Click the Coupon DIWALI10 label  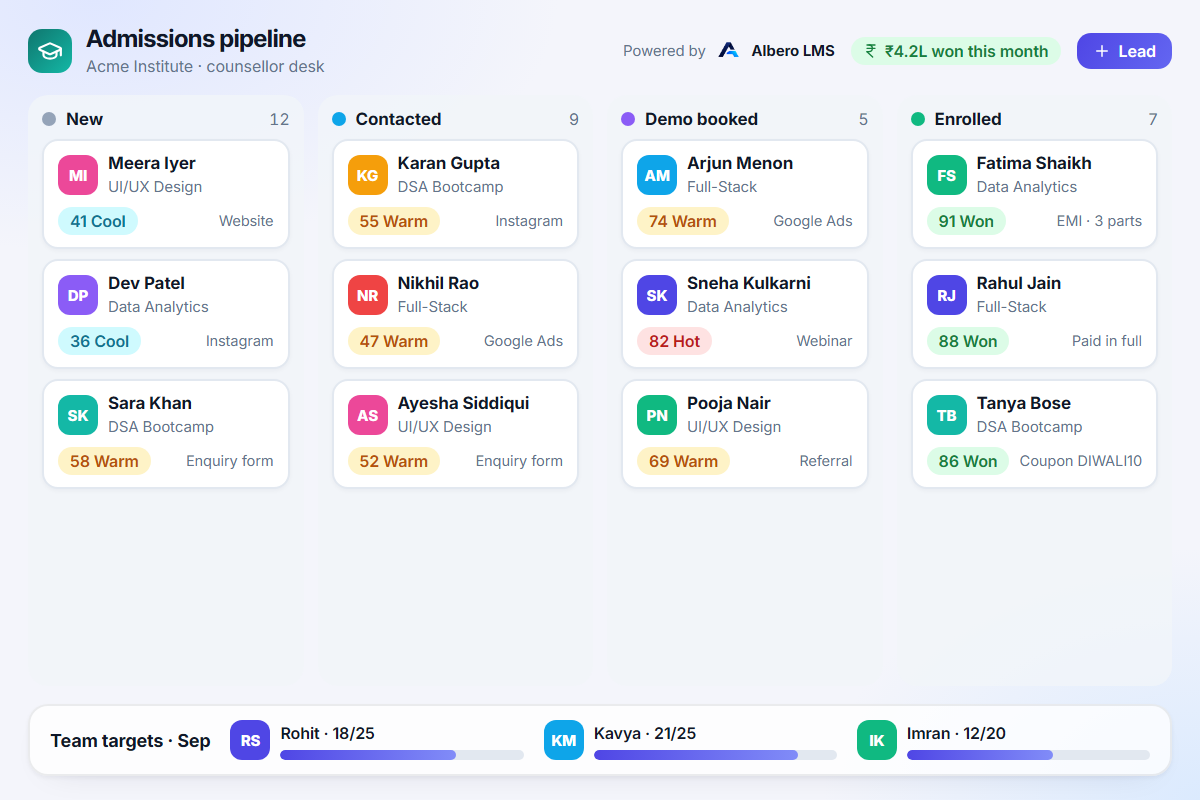[1081, 461]
